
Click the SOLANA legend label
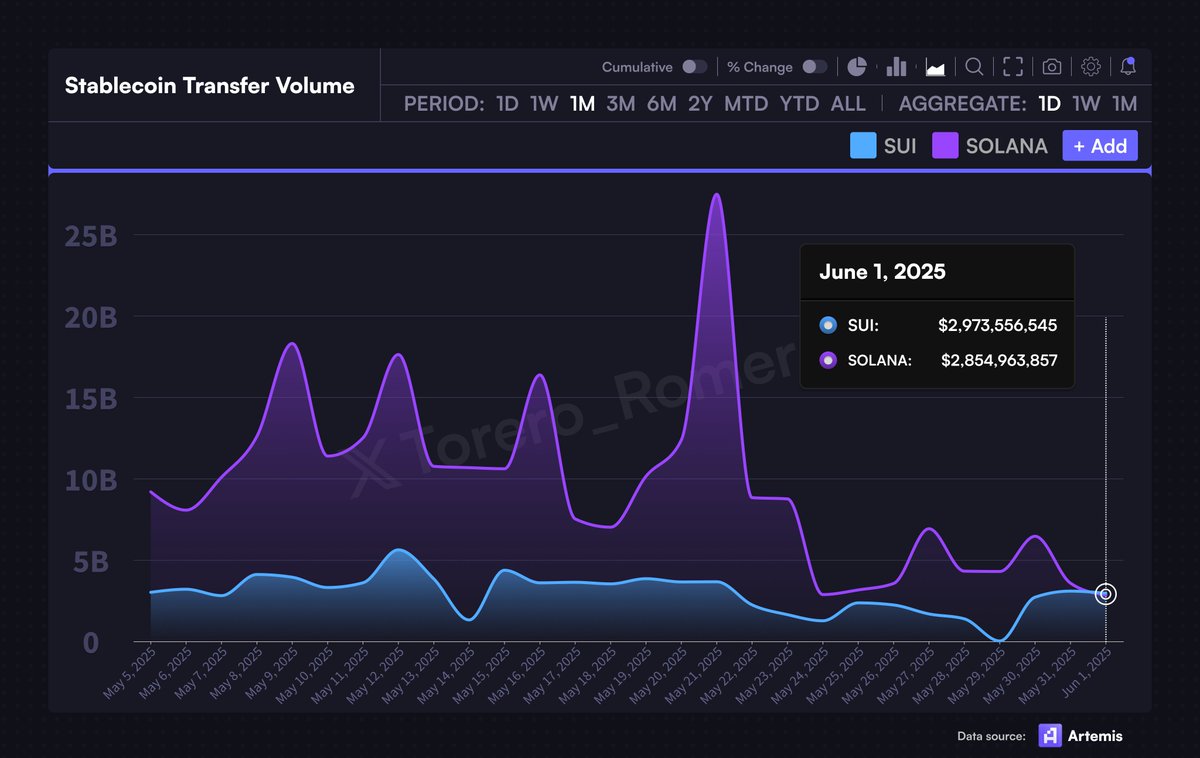click(1005, 145)
